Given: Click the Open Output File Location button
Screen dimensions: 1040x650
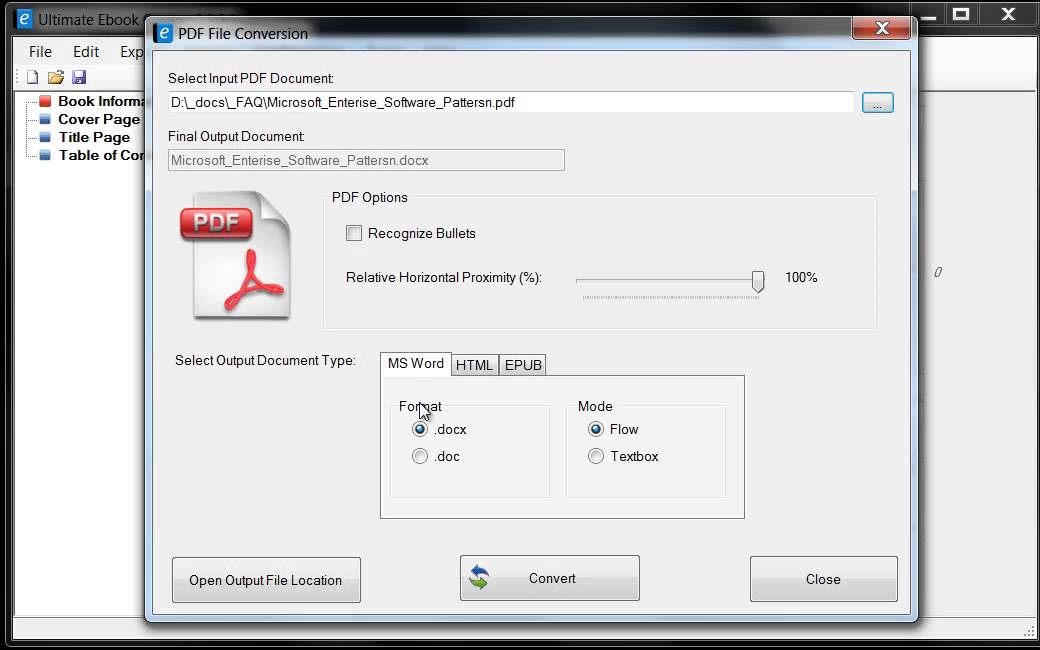Looking at the screenshot, I should pos(266,580).
